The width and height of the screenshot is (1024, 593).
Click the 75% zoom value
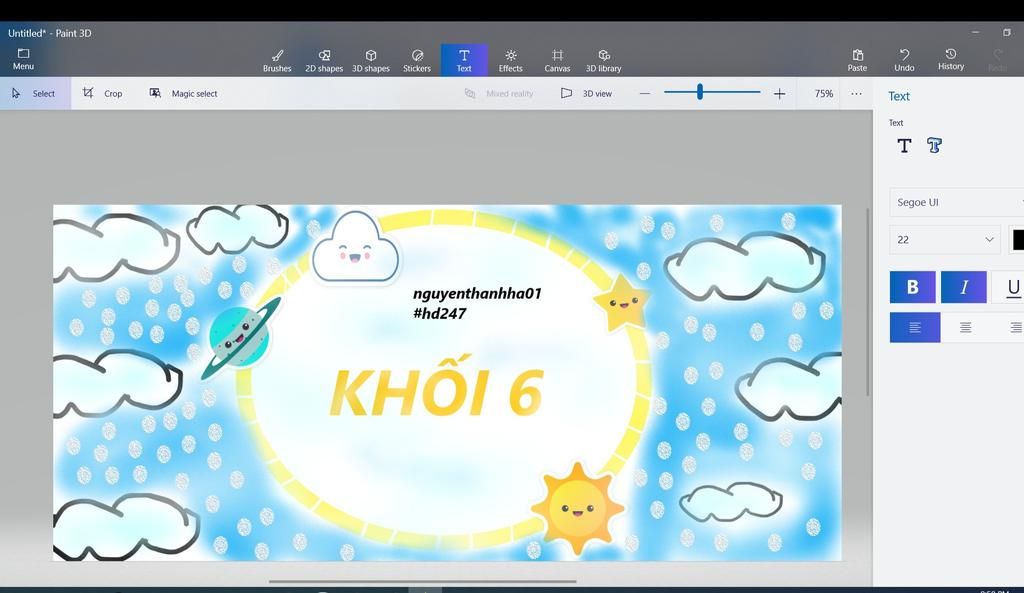pos(824,93)
